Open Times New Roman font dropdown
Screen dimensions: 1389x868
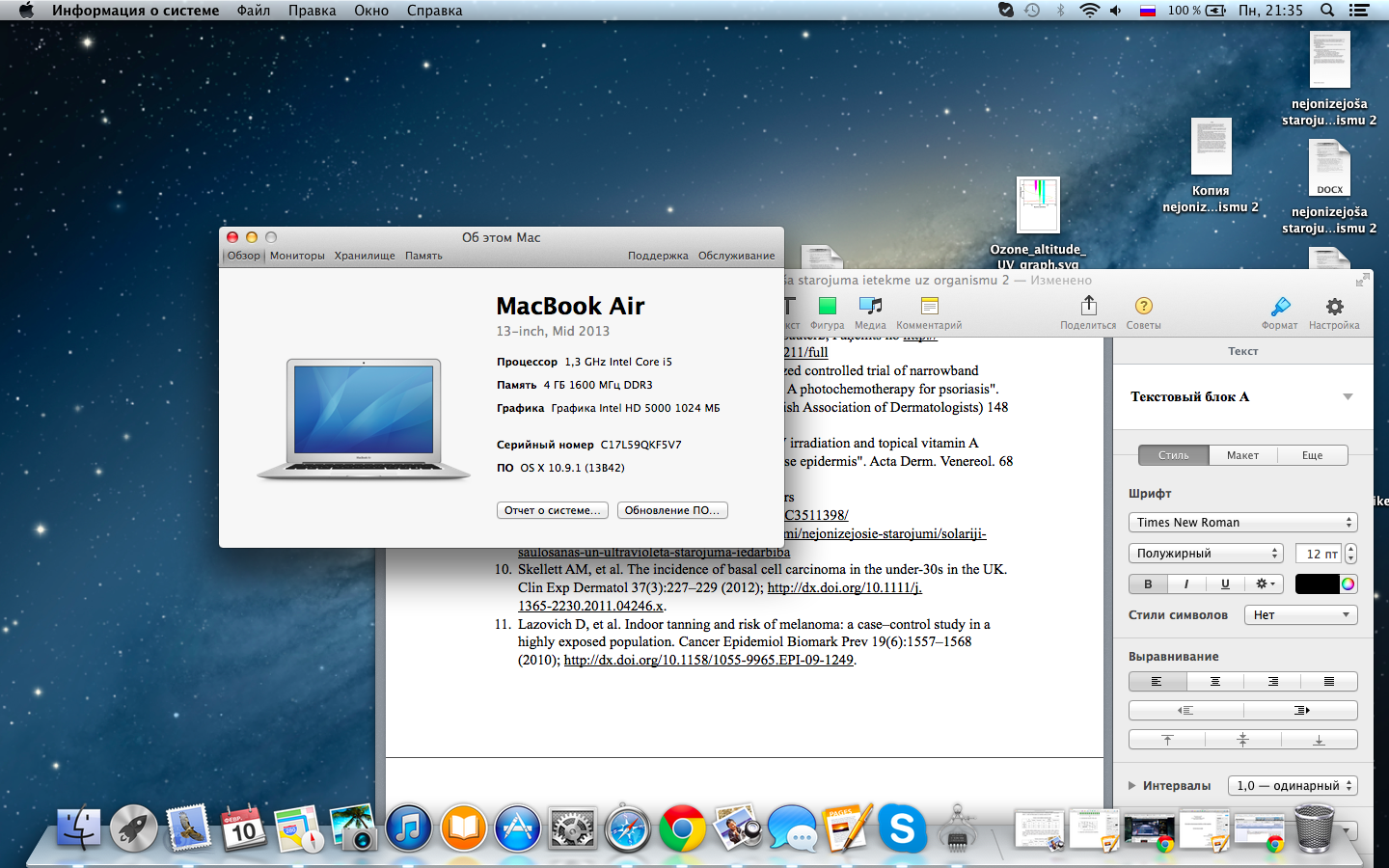(1242, 522)
